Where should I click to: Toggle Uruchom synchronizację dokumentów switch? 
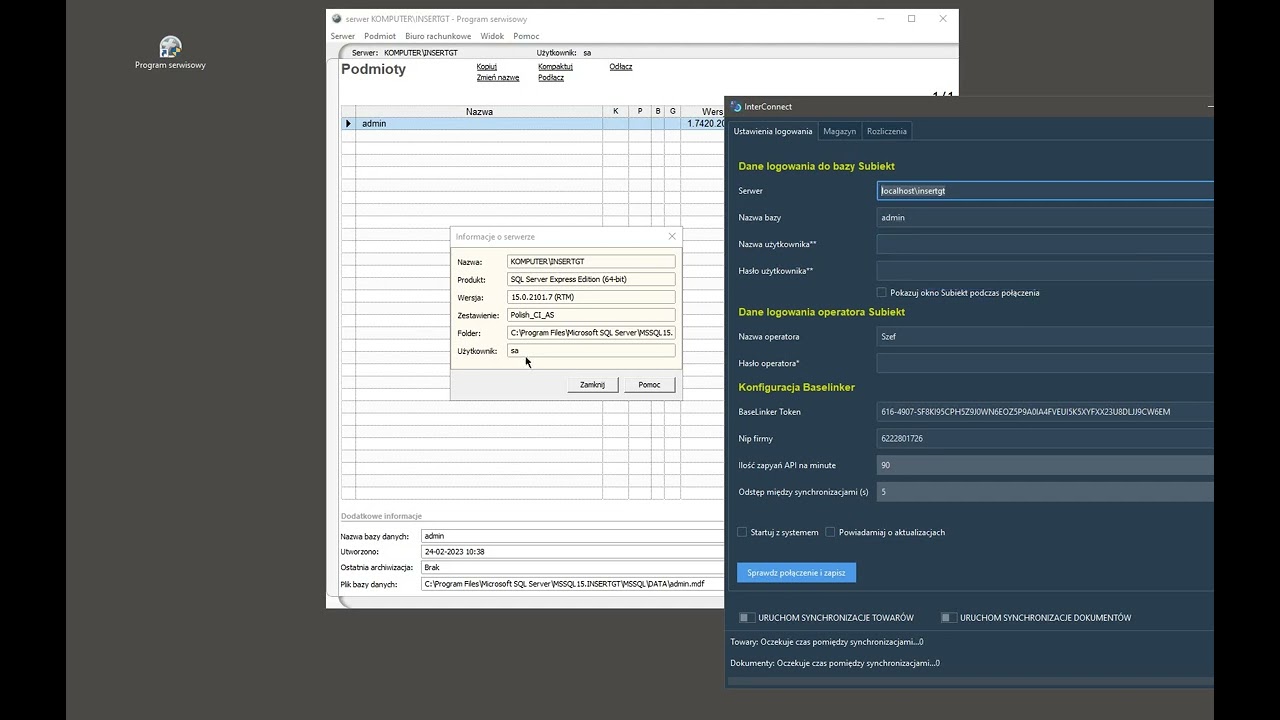click(x=948, y=618)
